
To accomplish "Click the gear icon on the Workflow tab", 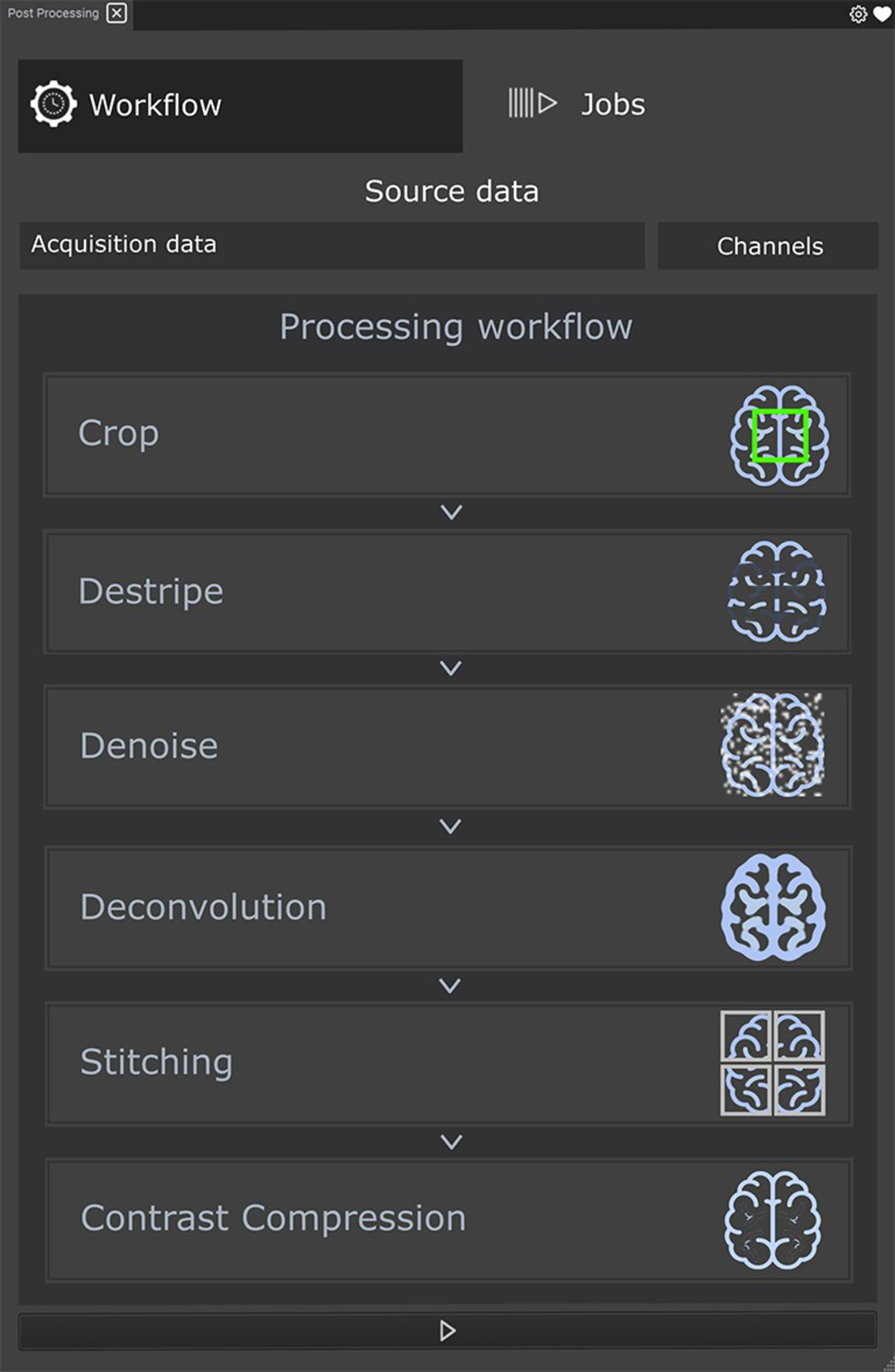I will pyautogui.click(x=51, y=104).
